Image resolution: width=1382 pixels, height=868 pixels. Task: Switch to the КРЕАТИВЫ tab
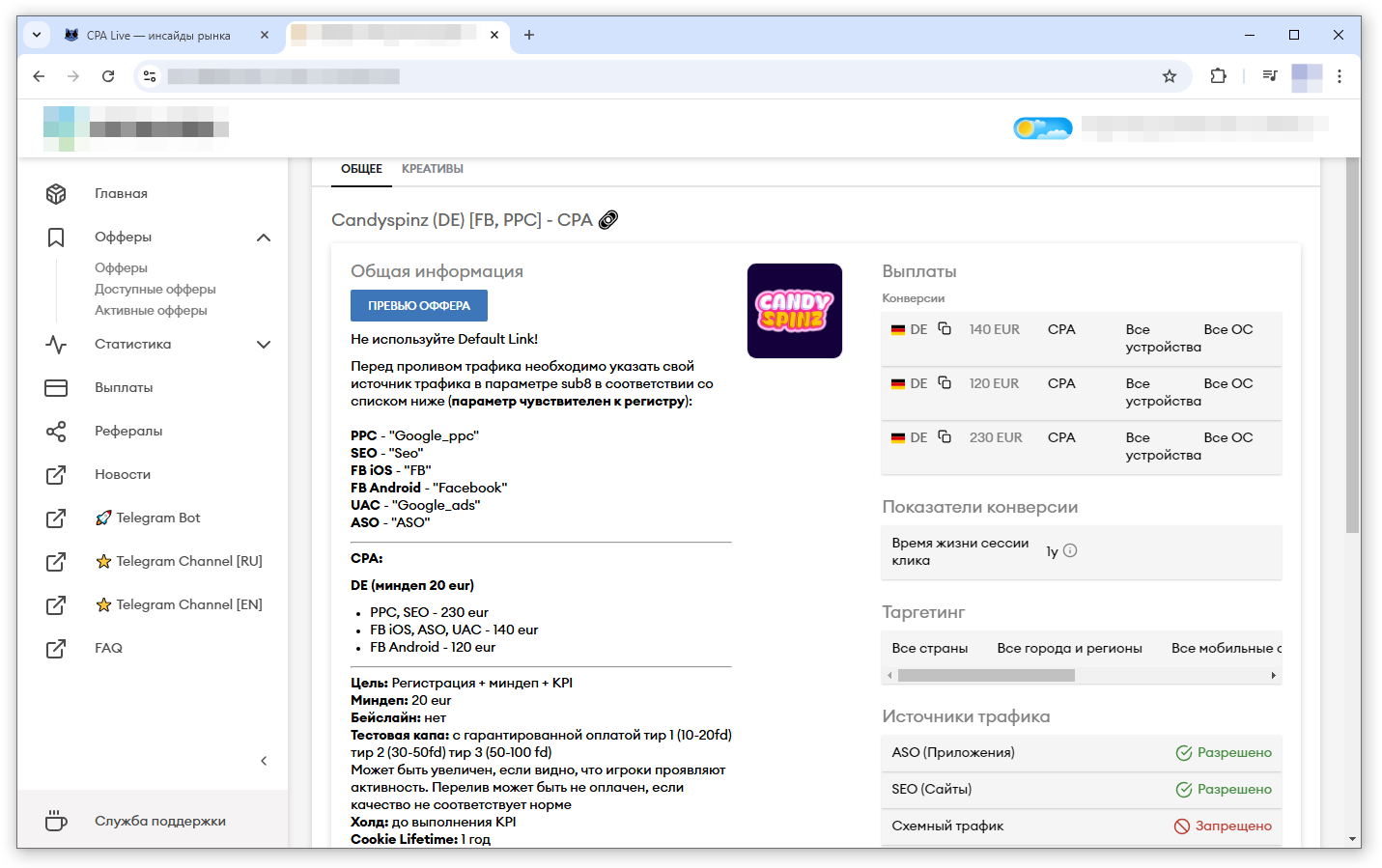433,169
